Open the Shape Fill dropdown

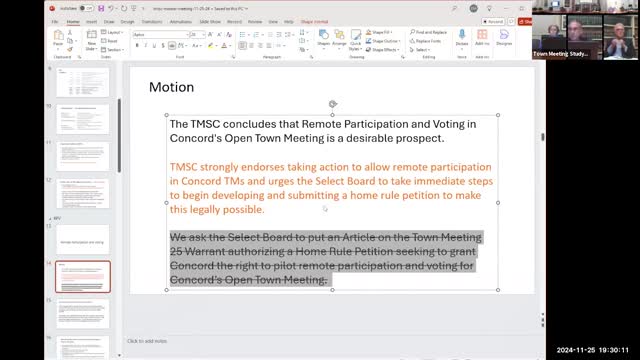[x=379, y=32]
